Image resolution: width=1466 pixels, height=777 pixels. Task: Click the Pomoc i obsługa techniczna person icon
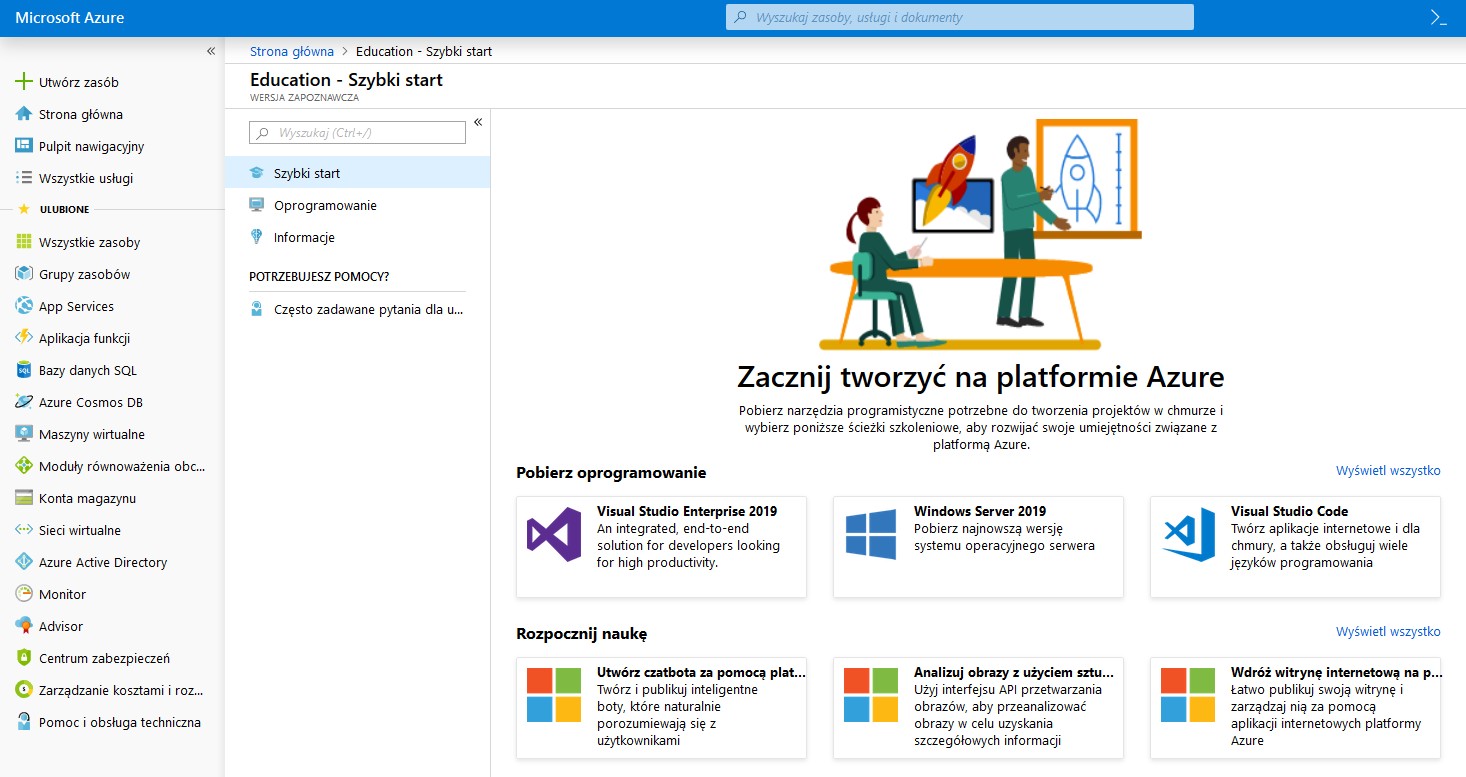24,722
